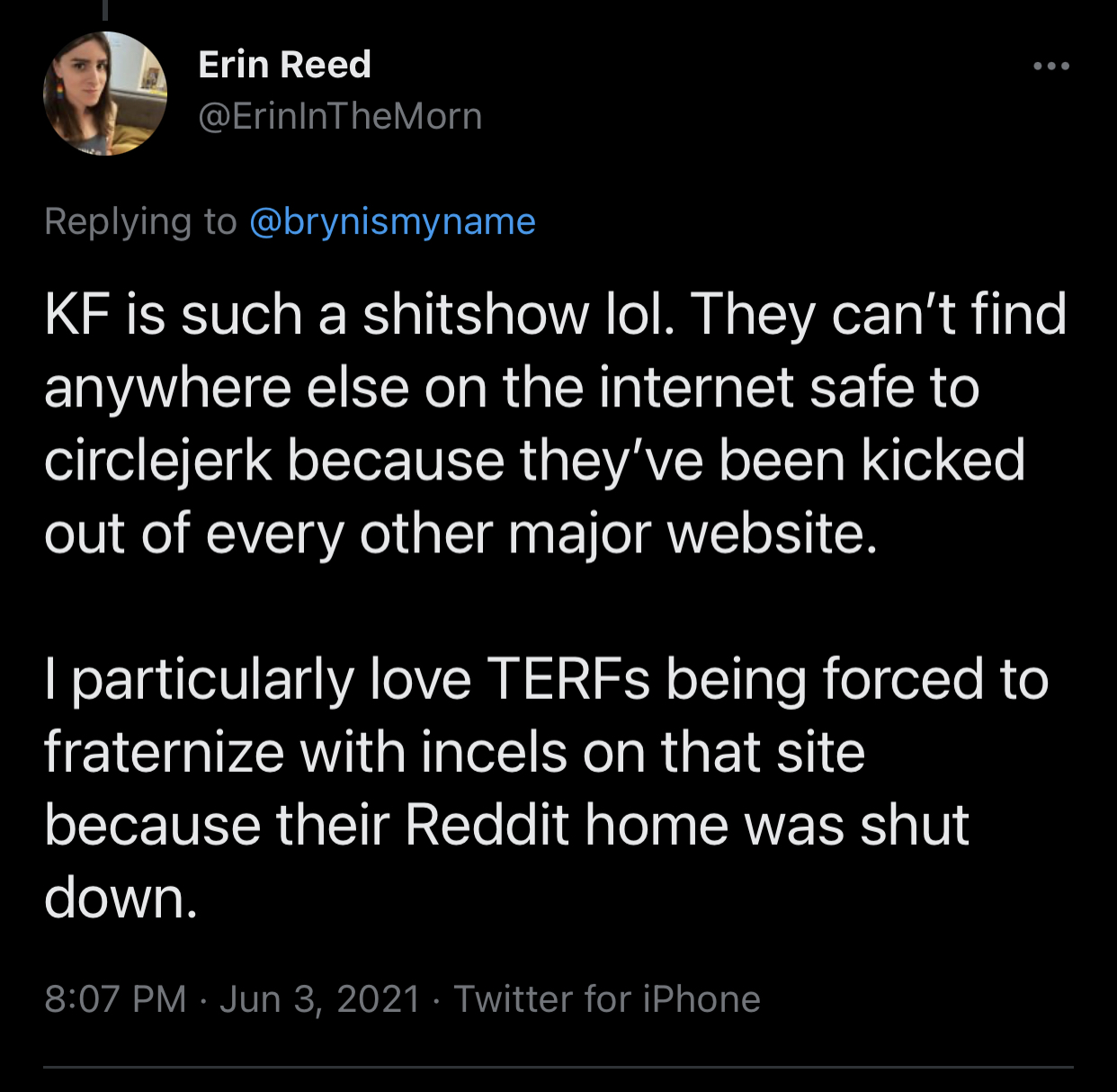Tap the @ErinInTheMorn handle

[x=340, y=116]
